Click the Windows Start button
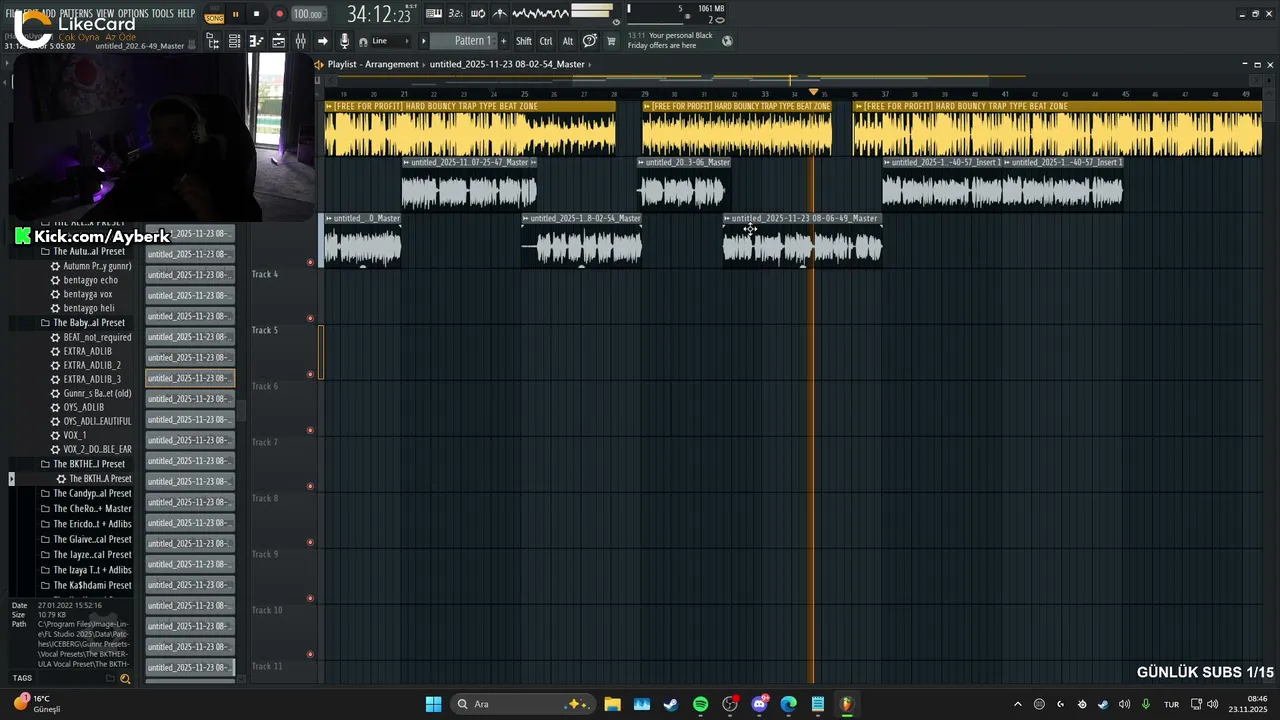Screen dimensions: 1280x720 (x=433, y=704)
